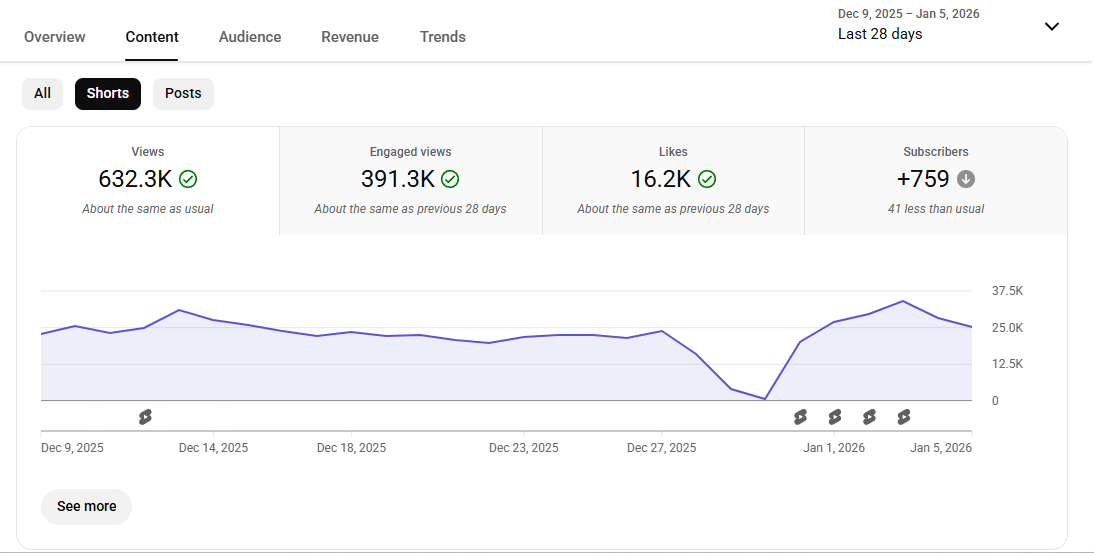Click the second Shorts marker from the left
The width and height of the screenshot is (1094, 553).
(800, 417)
